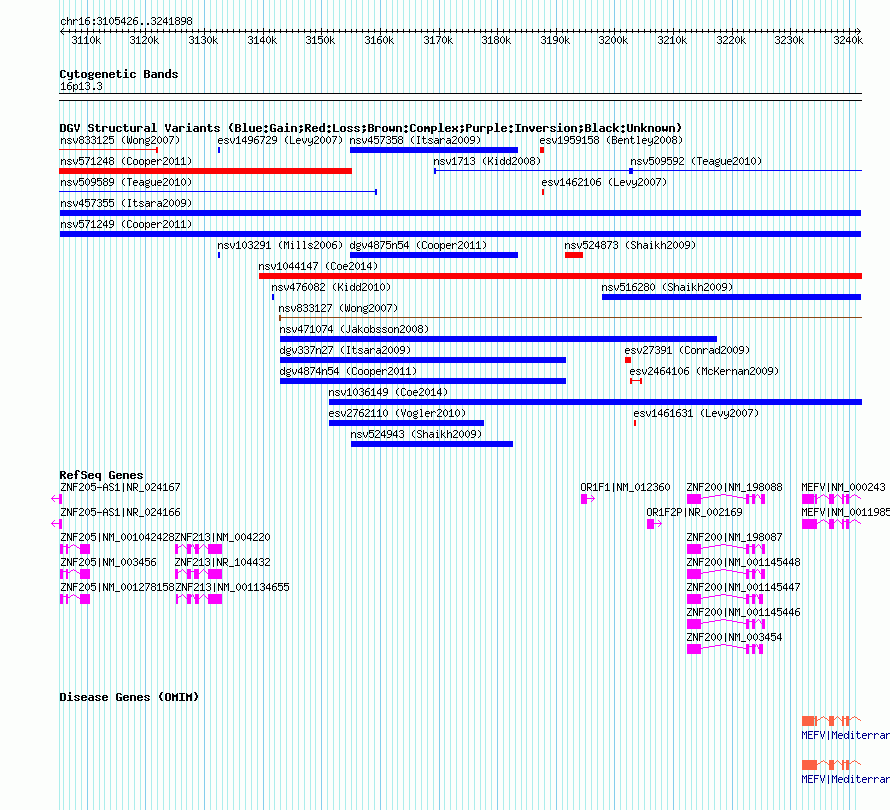Select ZNF200 NM_198087 gene glyph

pos(726,549)
